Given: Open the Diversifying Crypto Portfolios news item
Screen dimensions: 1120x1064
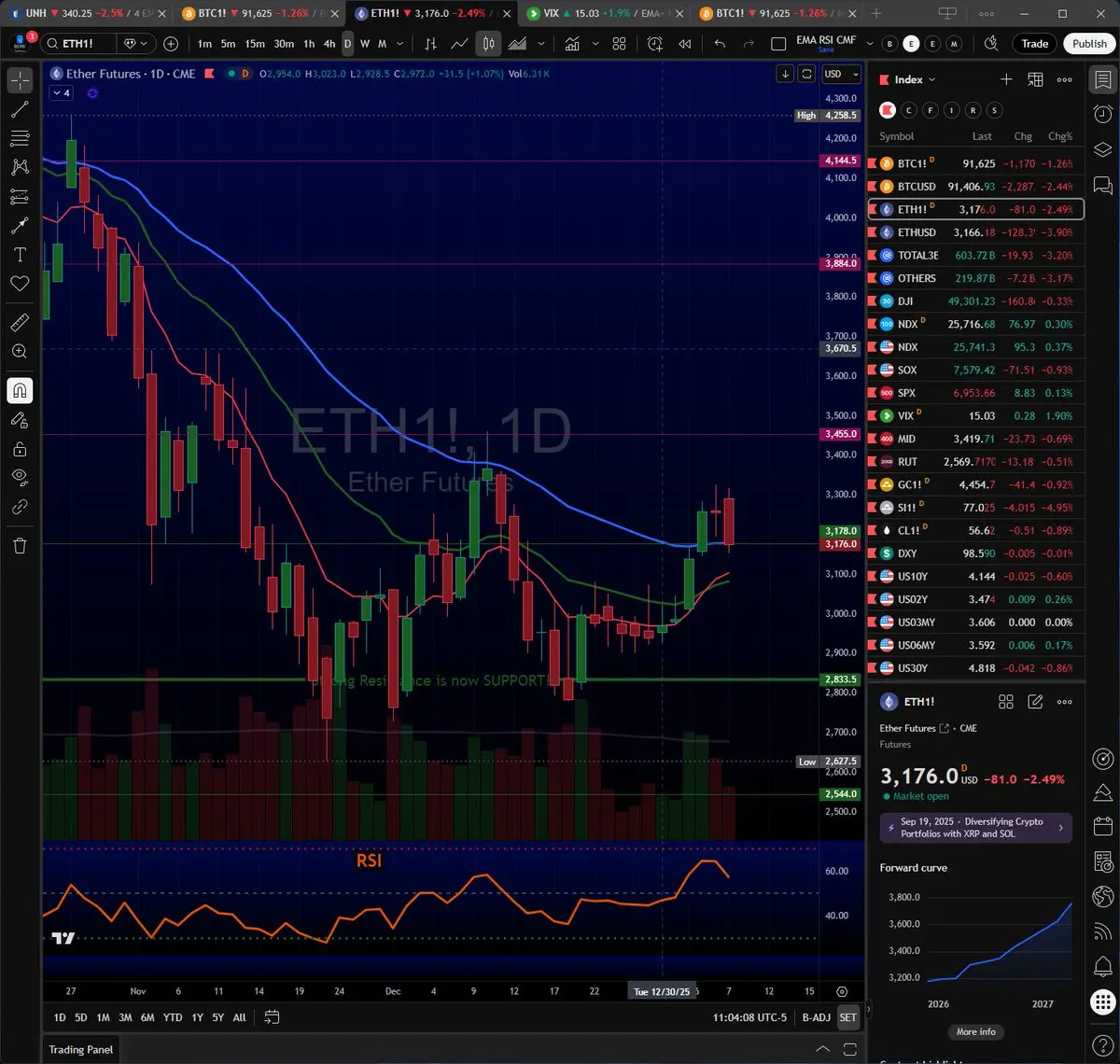Looking at the screenshot, I should click(976, 828).
